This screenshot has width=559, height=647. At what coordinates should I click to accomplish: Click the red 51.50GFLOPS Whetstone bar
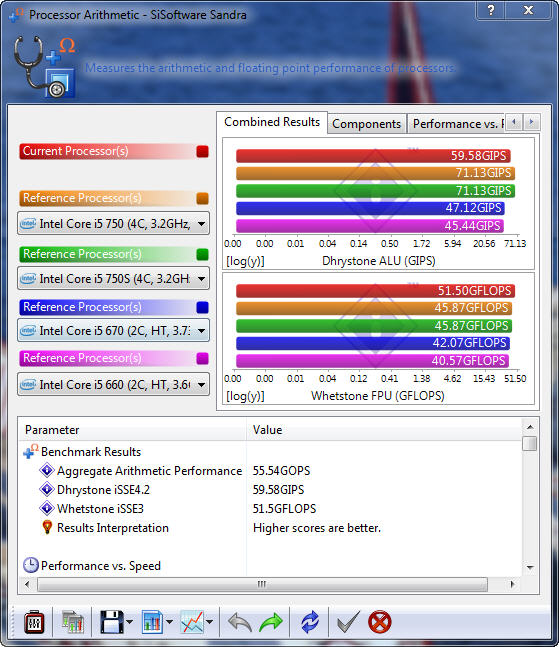coord(375,290)
